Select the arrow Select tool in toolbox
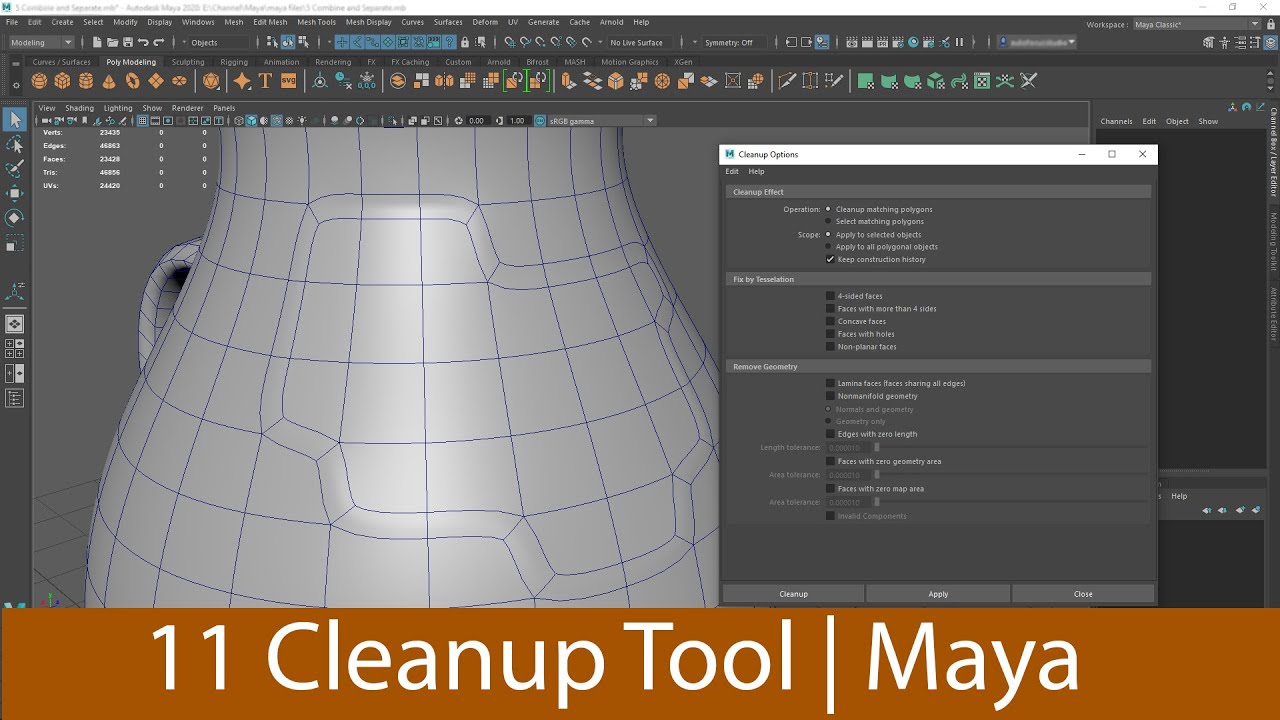The height and width of the screenshot is (720, 1280). point(14,120)
